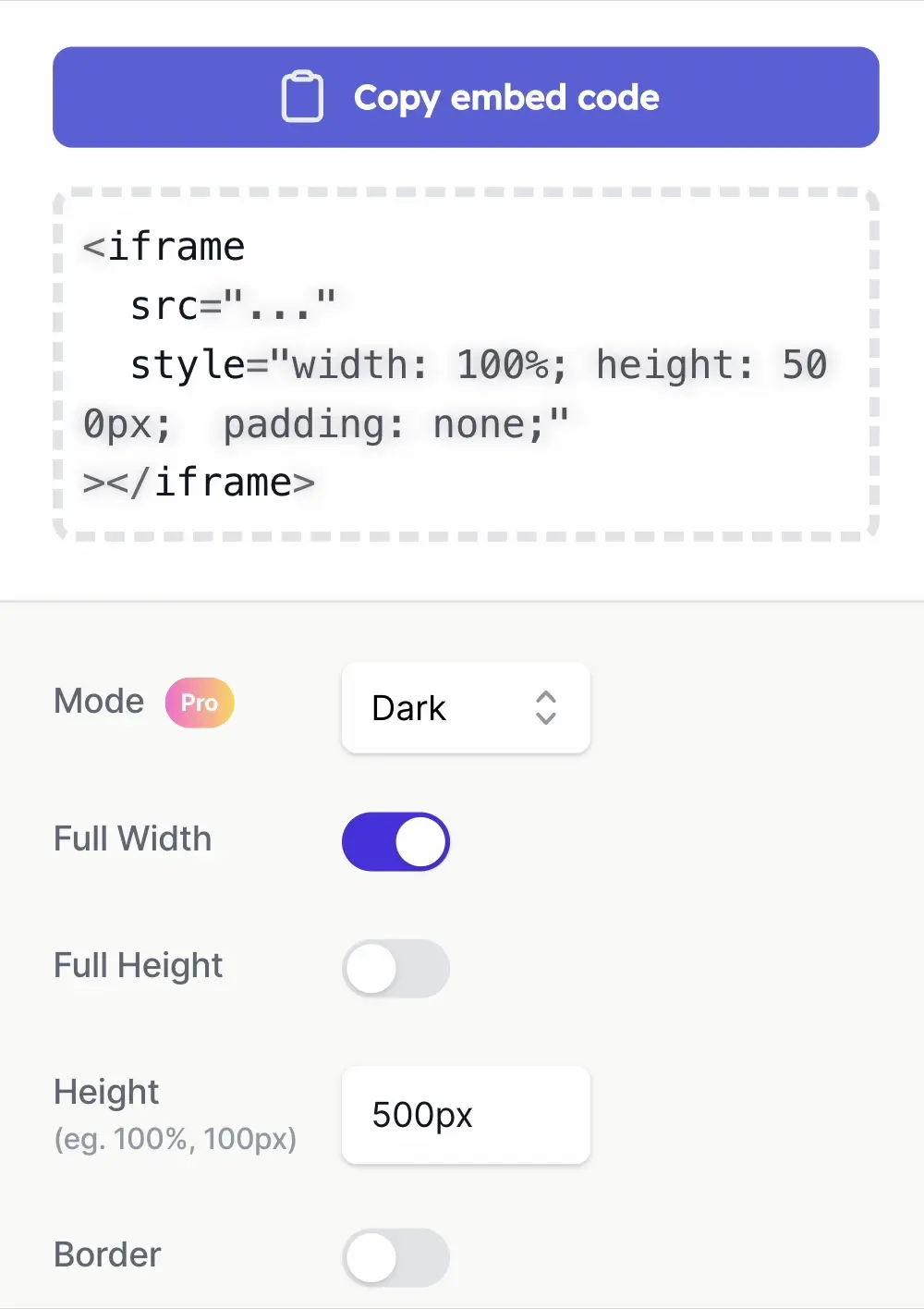Click the Border label text

[107, 1254]
